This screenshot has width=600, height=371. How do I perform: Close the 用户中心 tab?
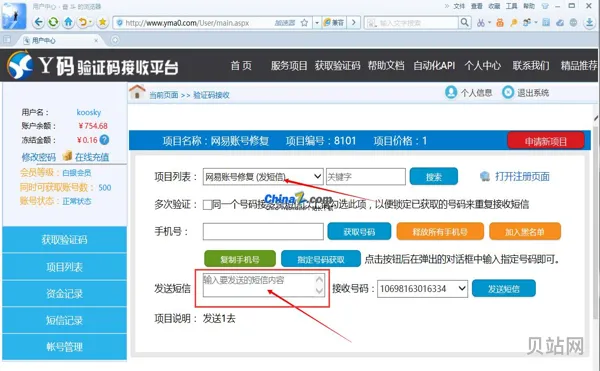[96, 40]
